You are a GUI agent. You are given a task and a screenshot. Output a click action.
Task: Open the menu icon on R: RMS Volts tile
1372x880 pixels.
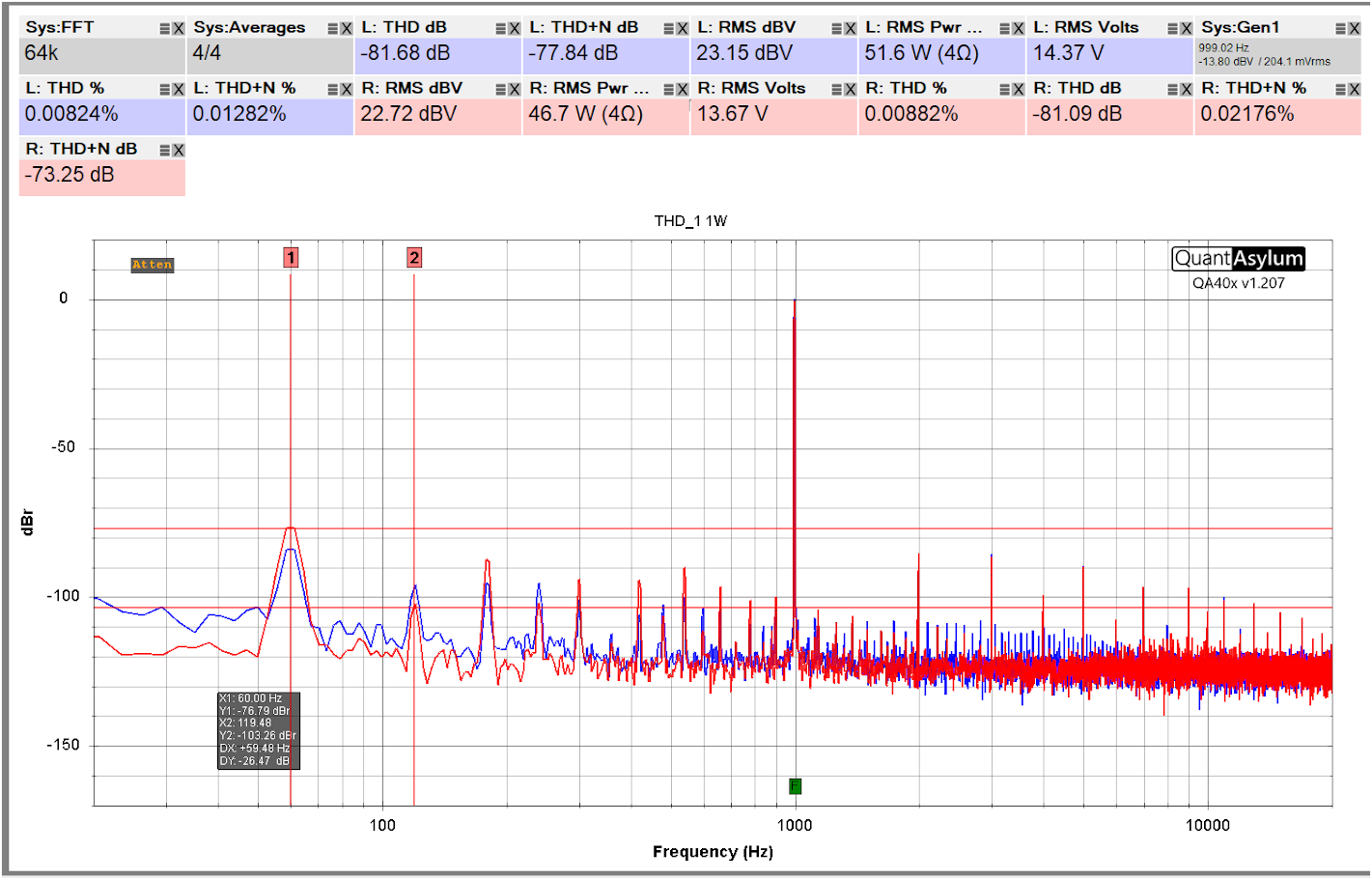tap(837, 90)
